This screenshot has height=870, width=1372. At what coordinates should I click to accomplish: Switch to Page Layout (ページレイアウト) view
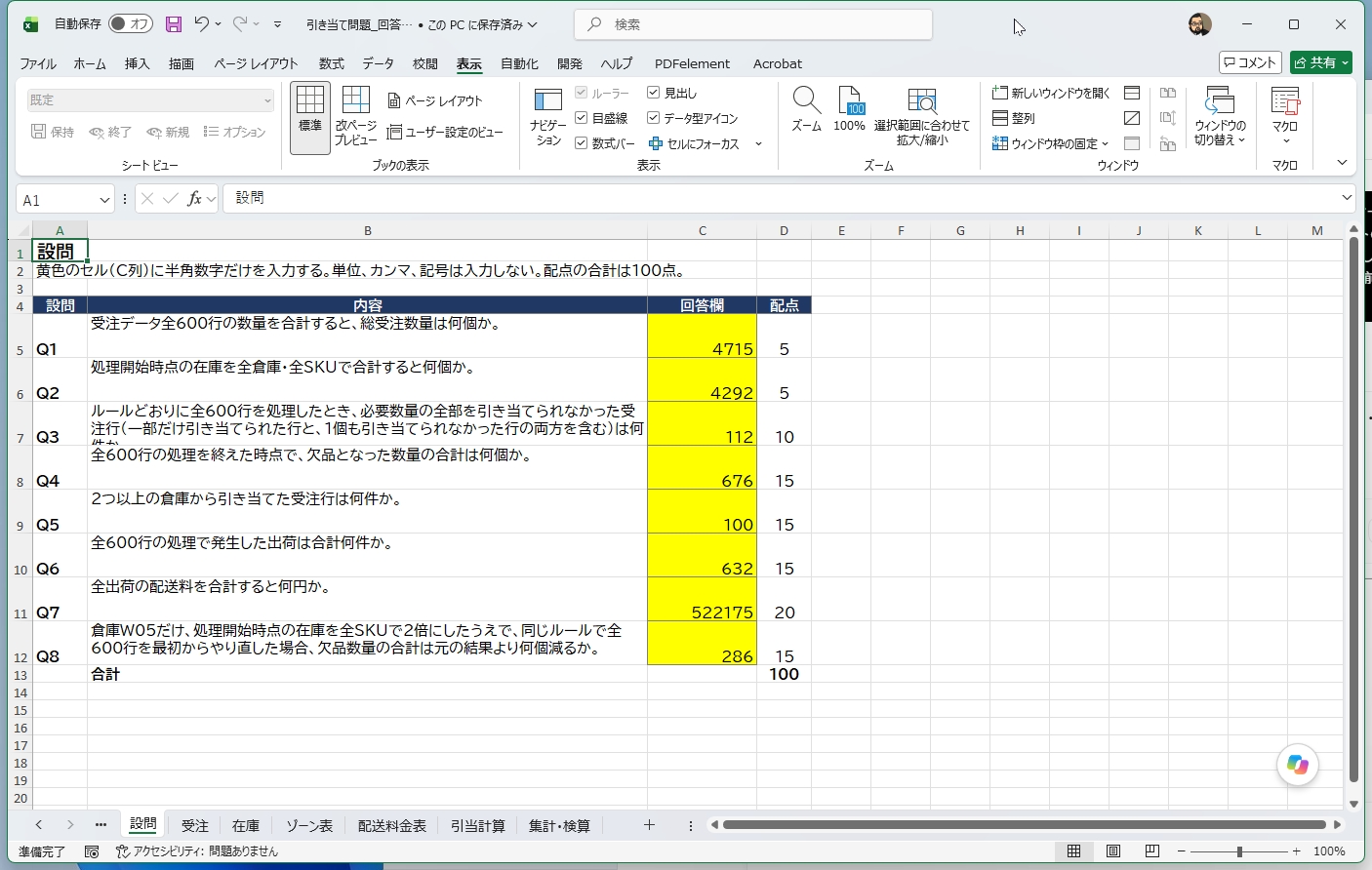(x=435, y=100)
